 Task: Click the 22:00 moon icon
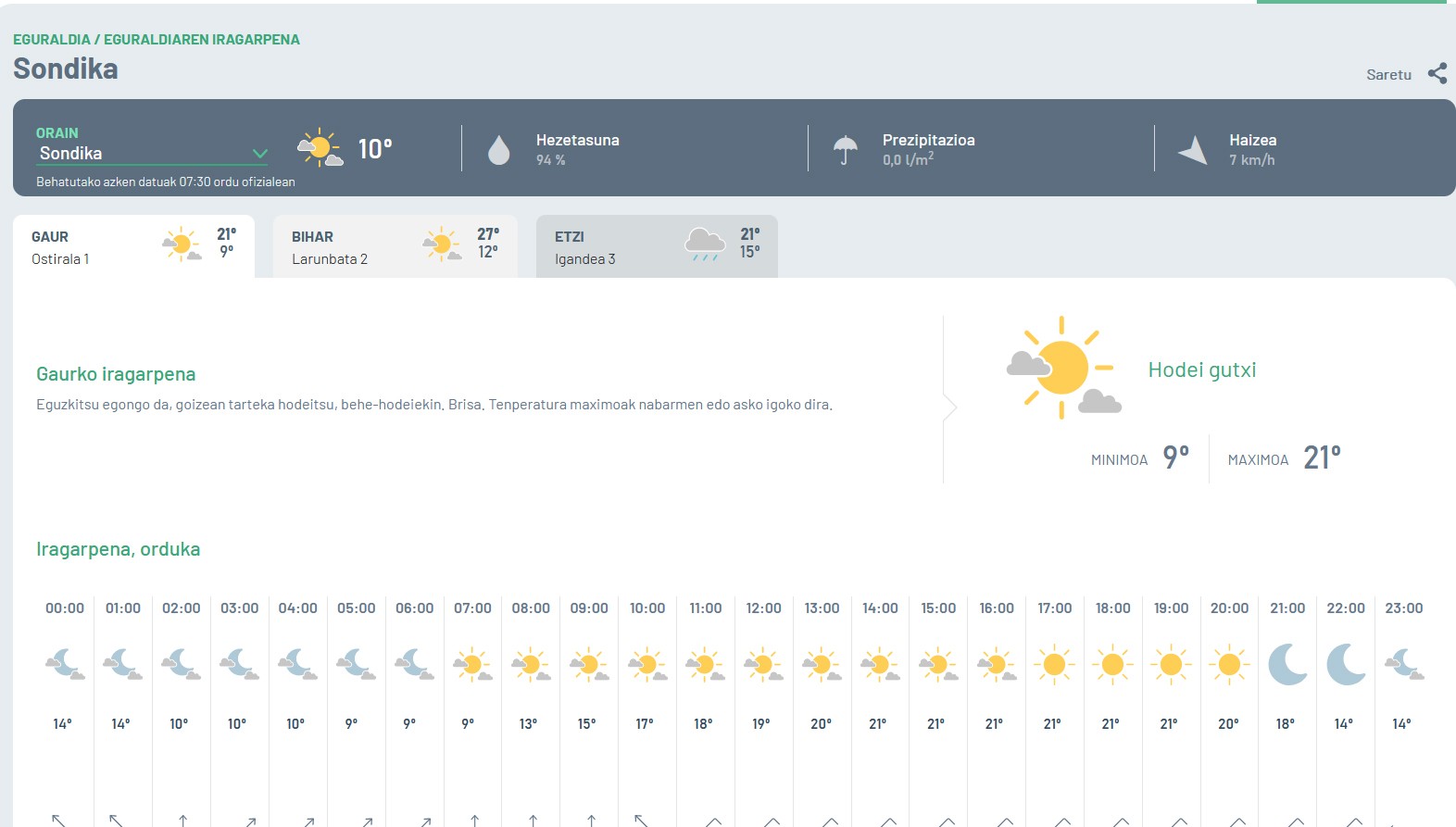click(x=1346, y=664)
